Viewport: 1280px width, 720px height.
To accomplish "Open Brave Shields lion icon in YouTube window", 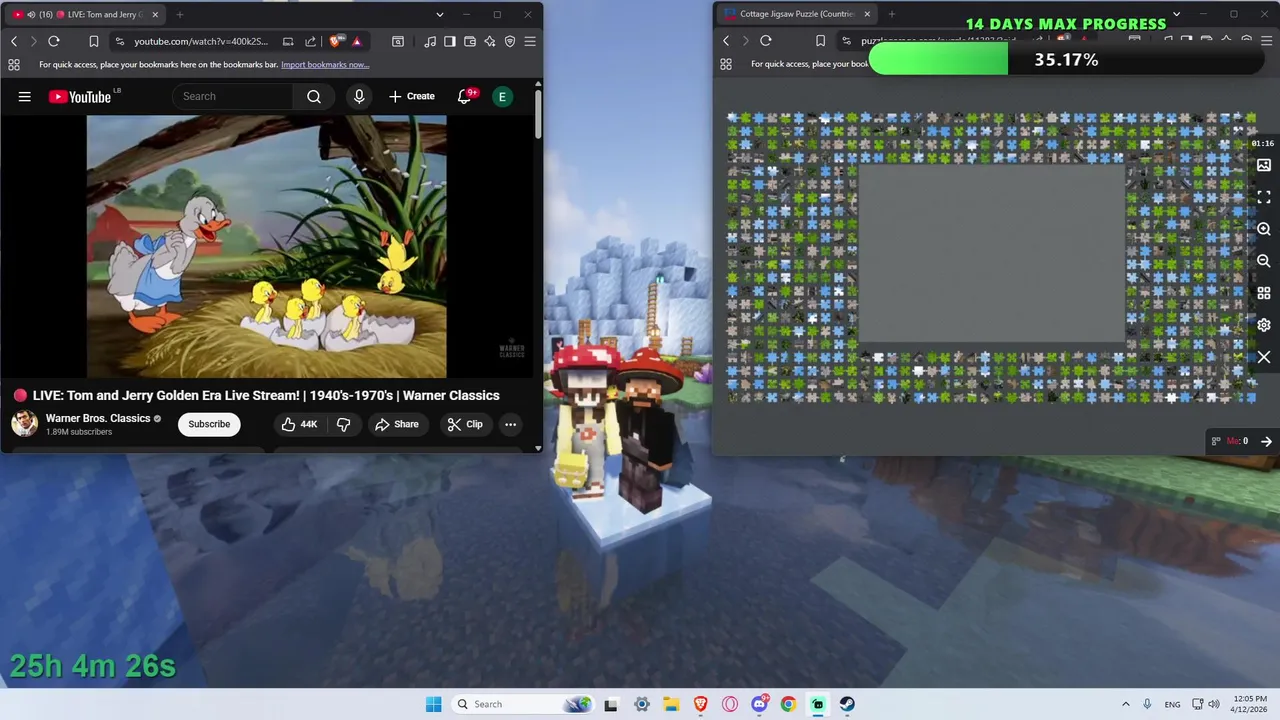I will pyautogui.click(x=335, y=41).
